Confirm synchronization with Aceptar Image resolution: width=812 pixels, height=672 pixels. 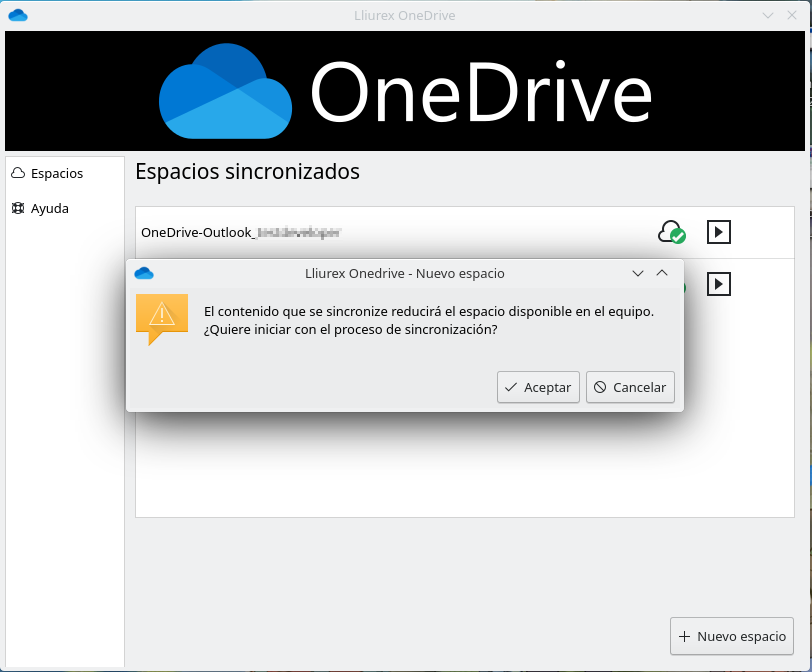tap(538, 387)
